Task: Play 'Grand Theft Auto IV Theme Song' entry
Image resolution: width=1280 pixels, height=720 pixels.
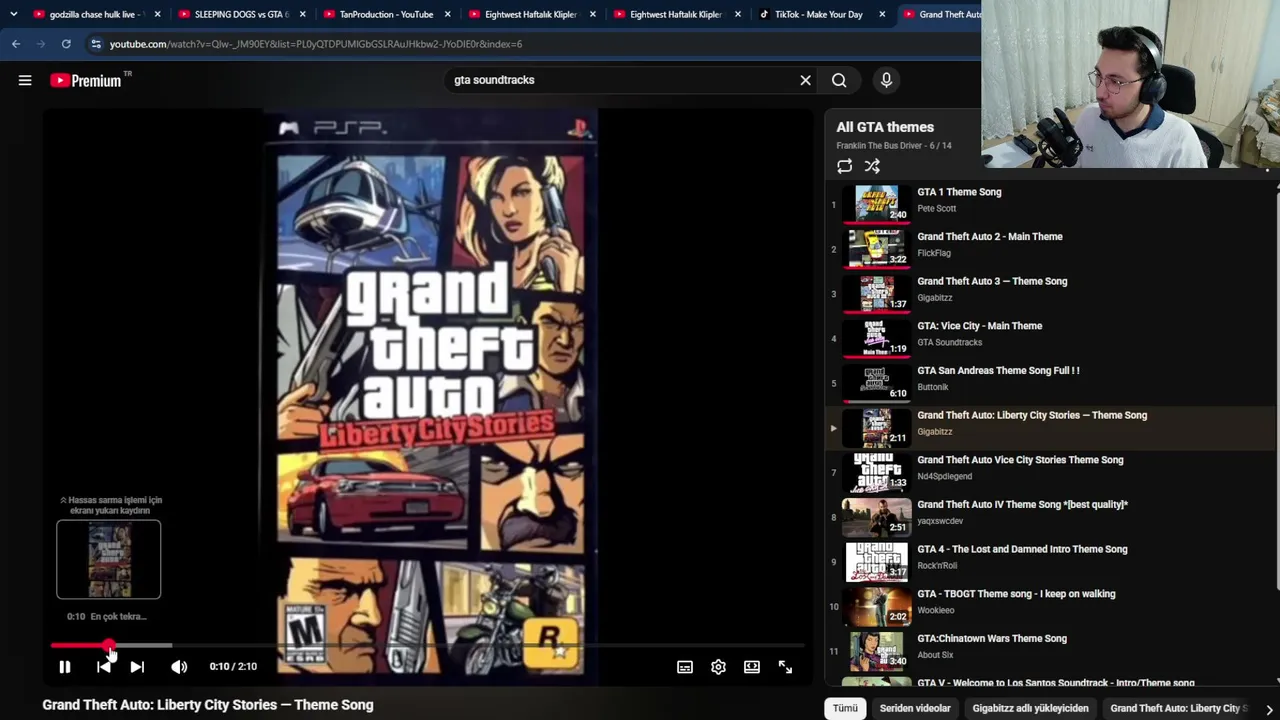Action: coord(1022,505)
